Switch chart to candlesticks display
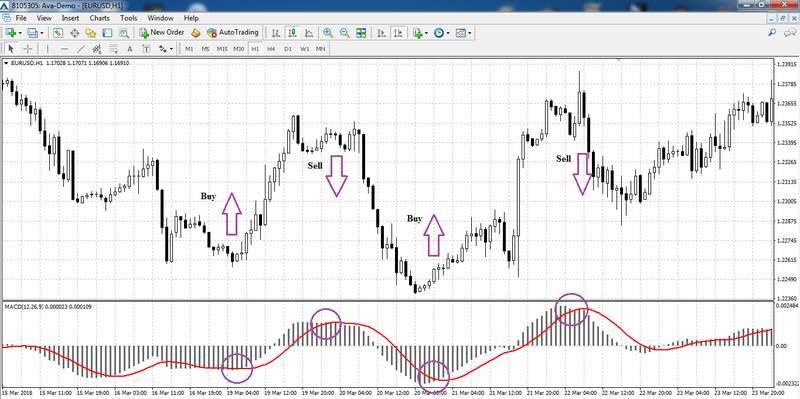This screenshot has height=399, width=800. [292, 33]
